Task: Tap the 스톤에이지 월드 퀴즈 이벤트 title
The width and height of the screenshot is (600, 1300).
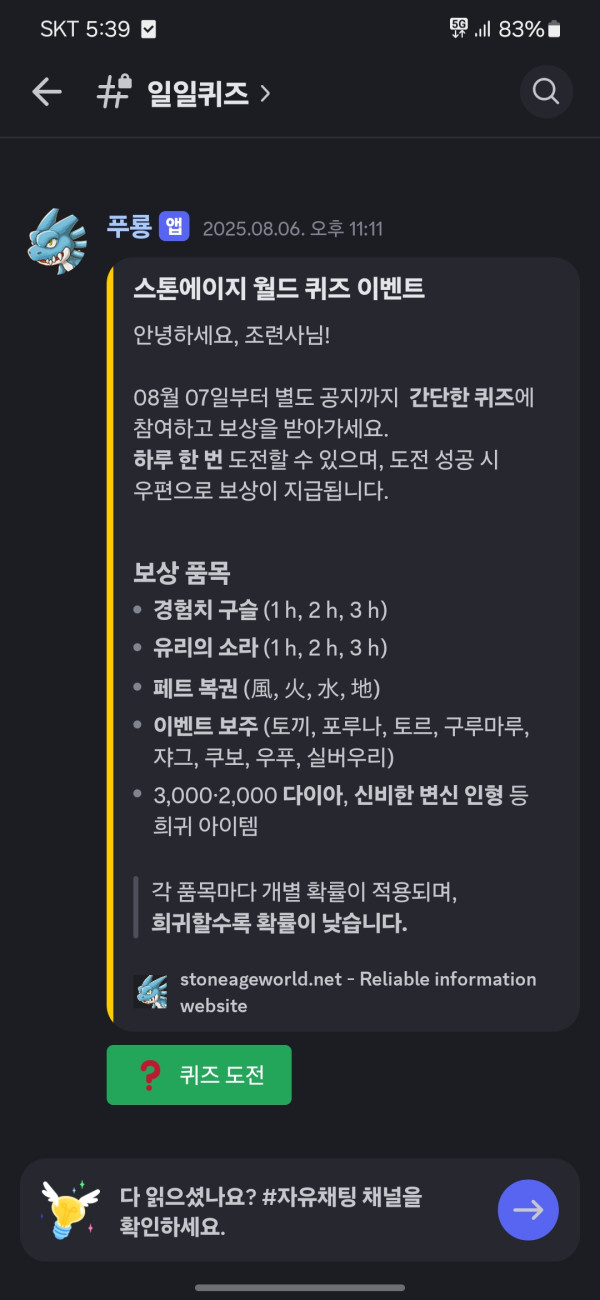Action: click(279, 289)
